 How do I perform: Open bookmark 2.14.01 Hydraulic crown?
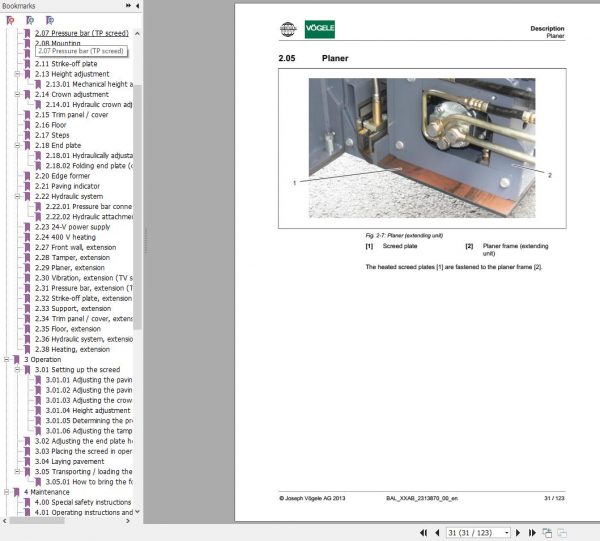pos(89,104)
